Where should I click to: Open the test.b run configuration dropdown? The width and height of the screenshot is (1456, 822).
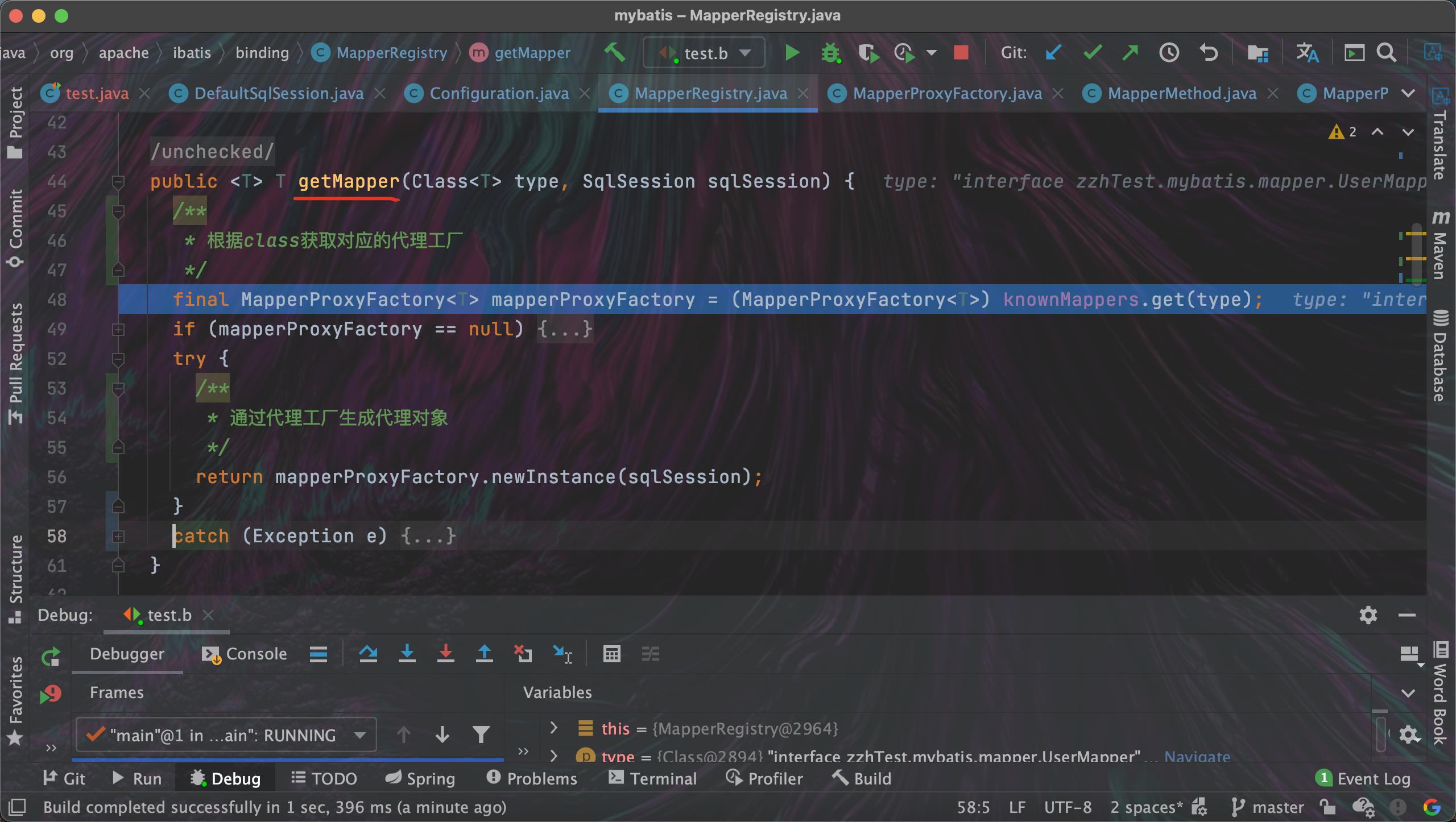(704, 53)
